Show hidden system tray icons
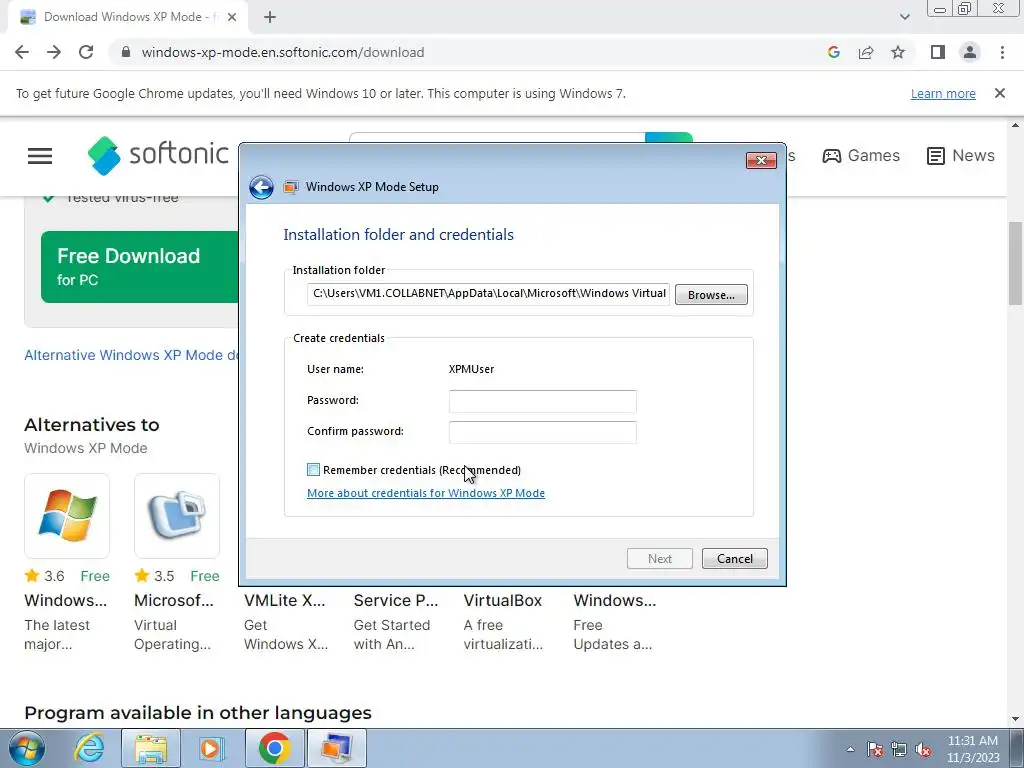Viewport: 1024px width, 768px height. (850, 749)
